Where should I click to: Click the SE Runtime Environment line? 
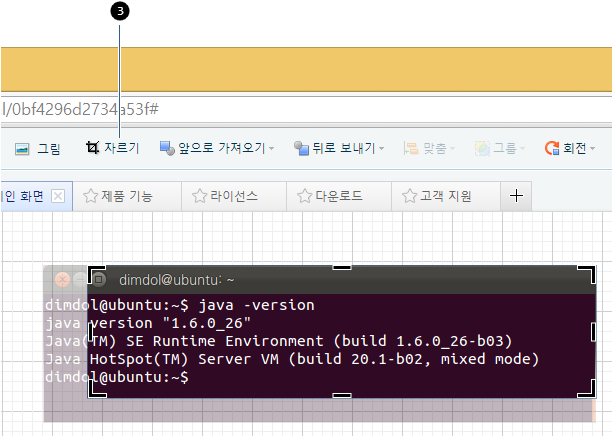pyautogui.click(x=279, y=341)
